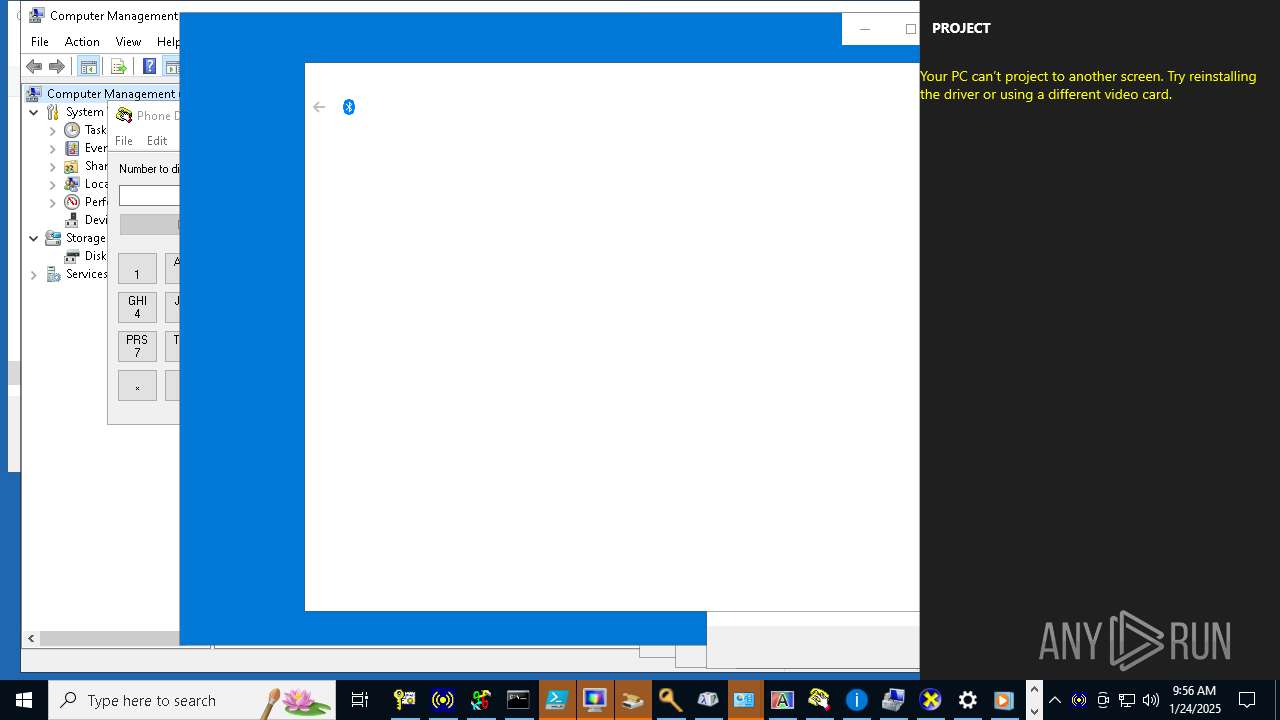Click the taskbar search box
Image resolution: width=1280 pixels, height=720 pixels.
(x=192, y=700)
